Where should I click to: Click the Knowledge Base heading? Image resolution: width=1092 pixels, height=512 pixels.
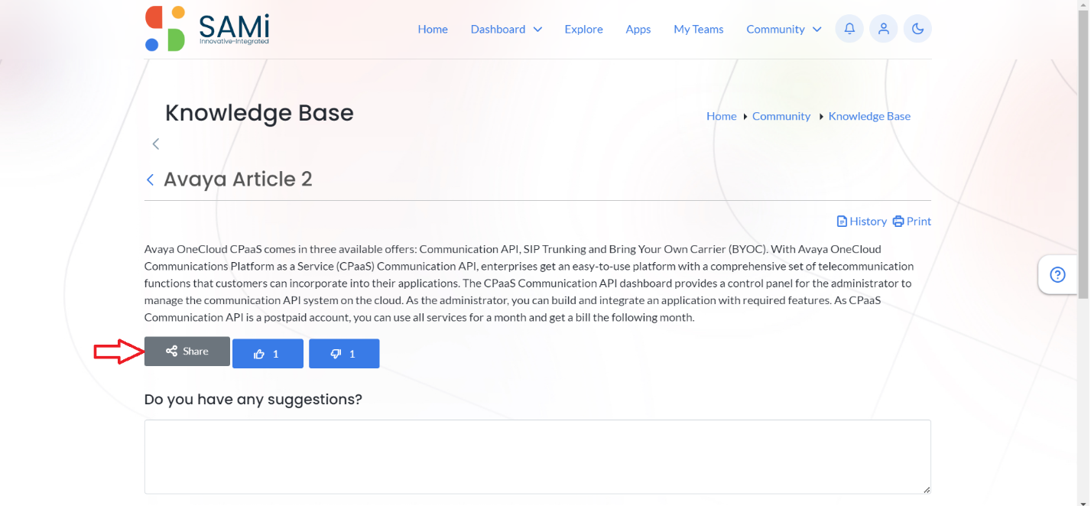tap(259, 113)
